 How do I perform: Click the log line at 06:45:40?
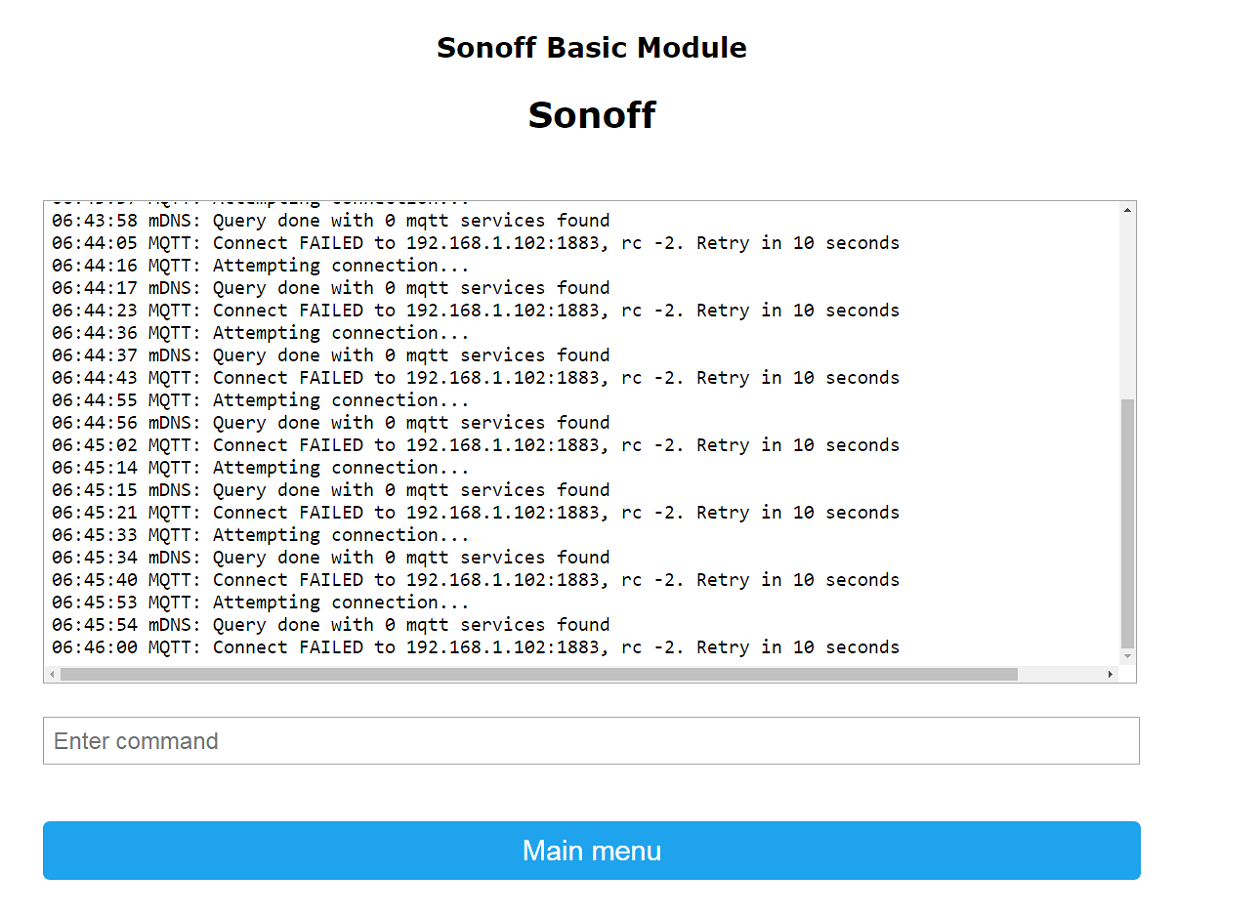[476, 580]
